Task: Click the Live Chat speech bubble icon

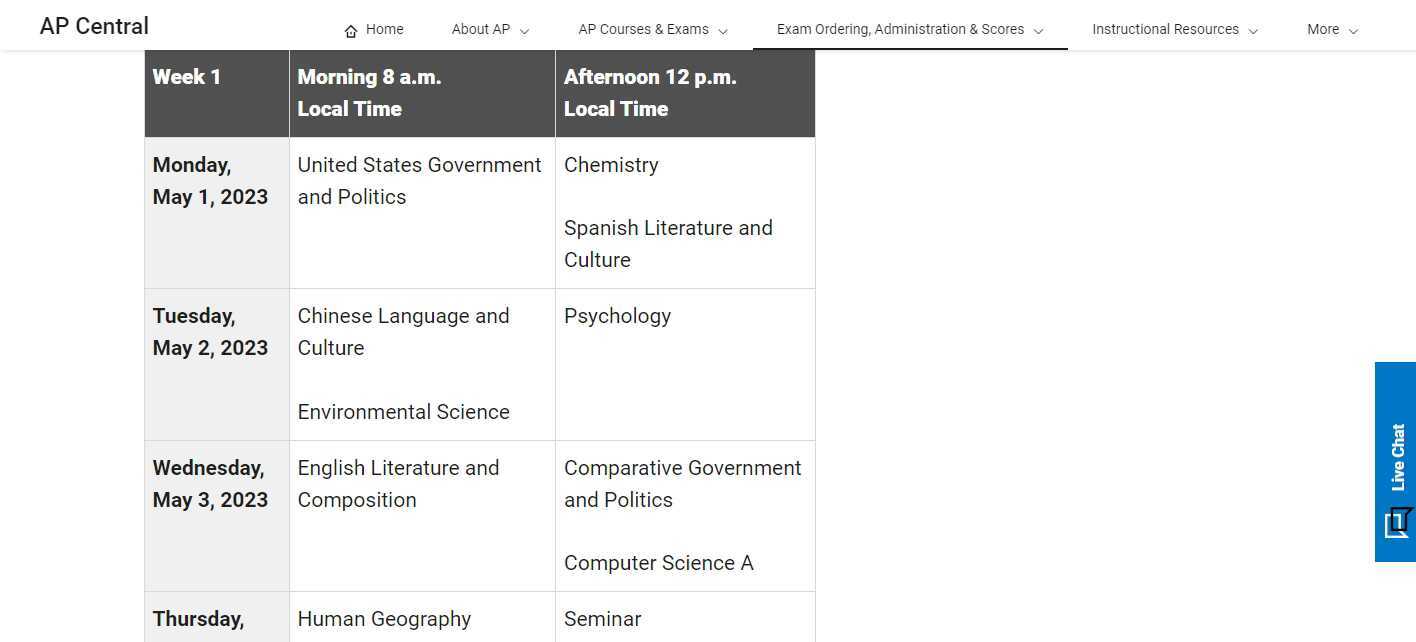Action: 1396,523
